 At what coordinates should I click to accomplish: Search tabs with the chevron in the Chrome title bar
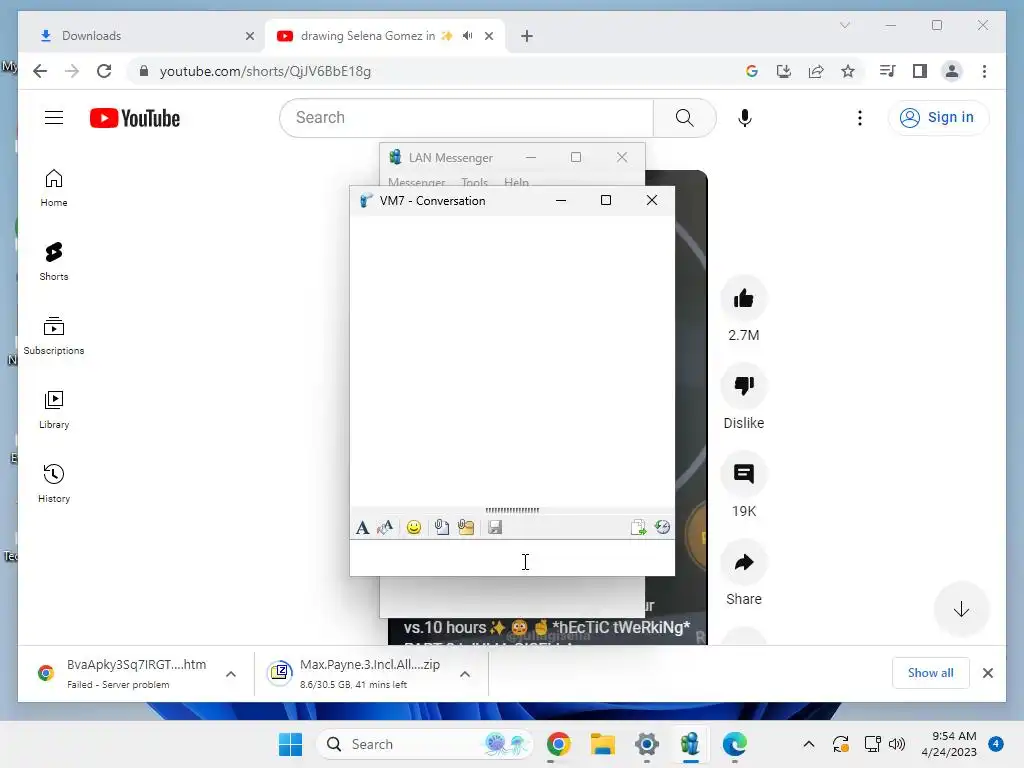[x=844, y=25]
